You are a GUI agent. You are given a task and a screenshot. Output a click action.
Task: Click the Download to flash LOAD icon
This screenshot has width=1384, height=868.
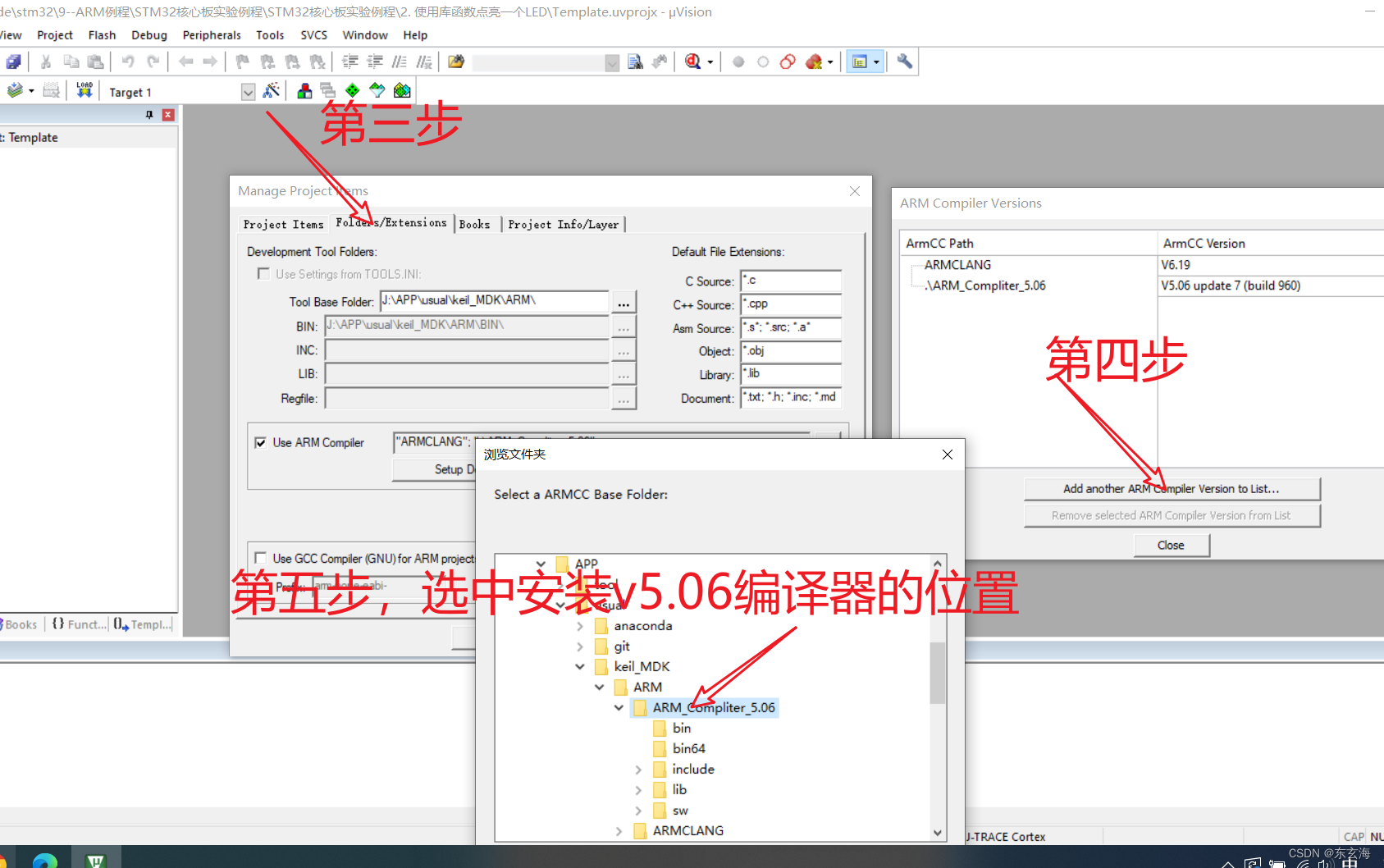point(84,89)
